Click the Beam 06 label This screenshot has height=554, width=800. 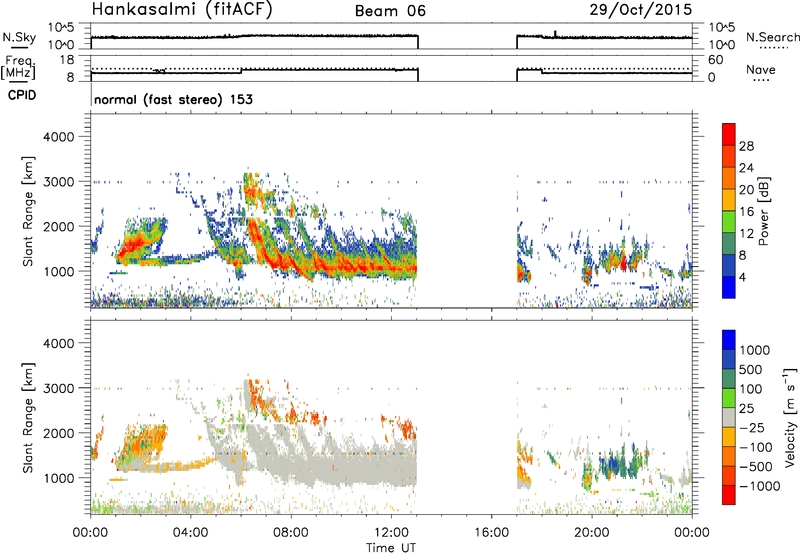390,11
